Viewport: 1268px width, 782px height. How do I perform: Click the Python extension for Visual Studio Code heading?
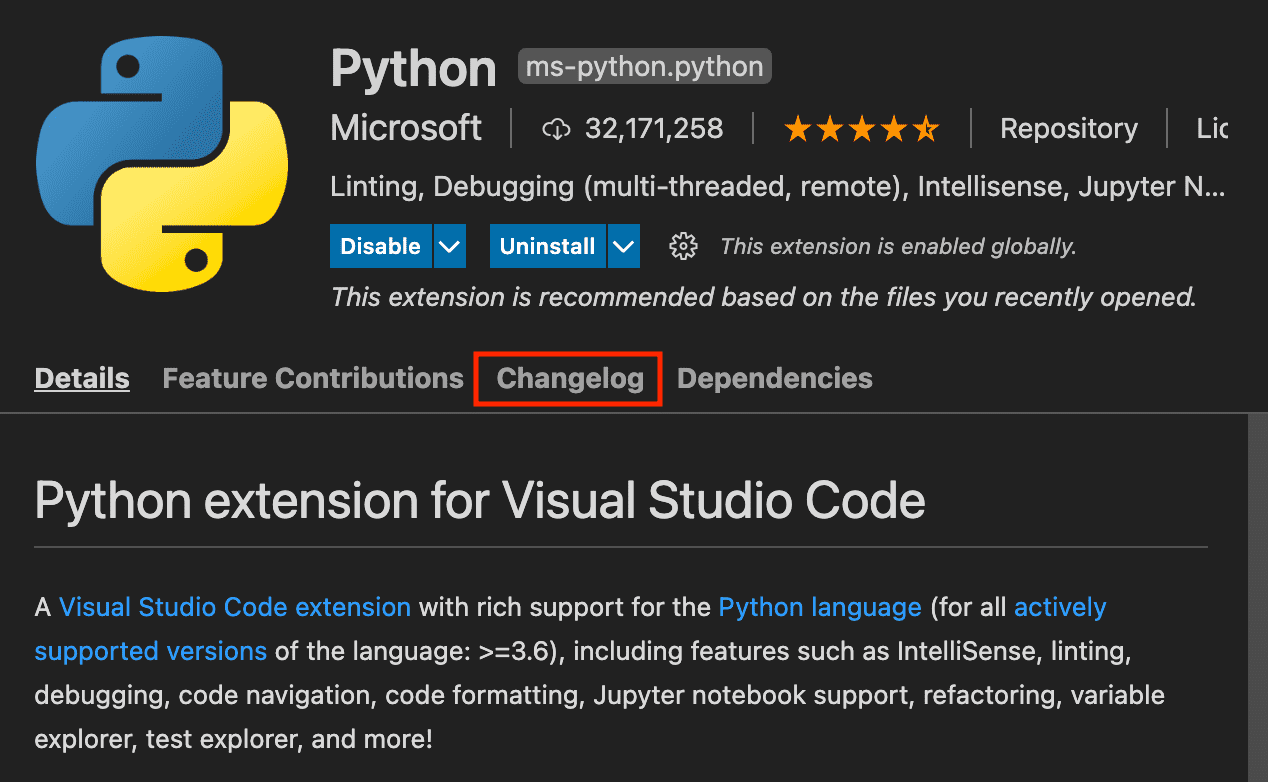pyautogui.click(x=480, y=500)
